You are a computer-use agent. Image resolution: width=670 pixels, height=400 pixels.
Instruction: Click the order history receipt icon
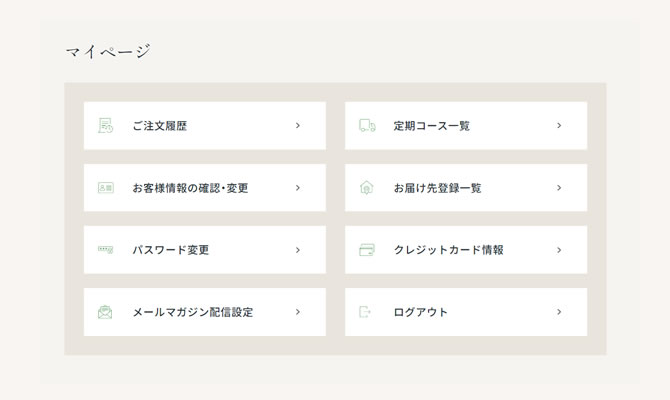point(105,126)
